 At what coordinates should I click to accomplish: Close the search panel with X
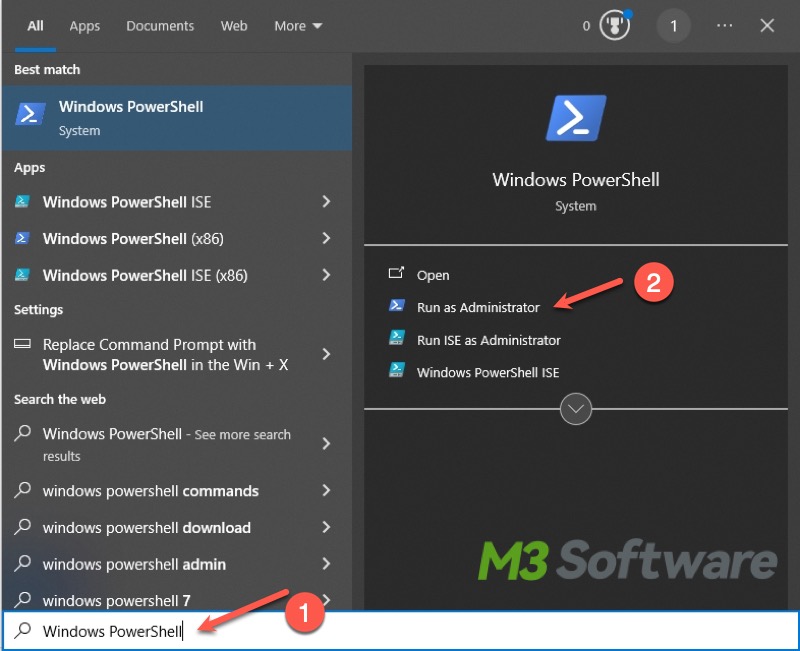767,26
